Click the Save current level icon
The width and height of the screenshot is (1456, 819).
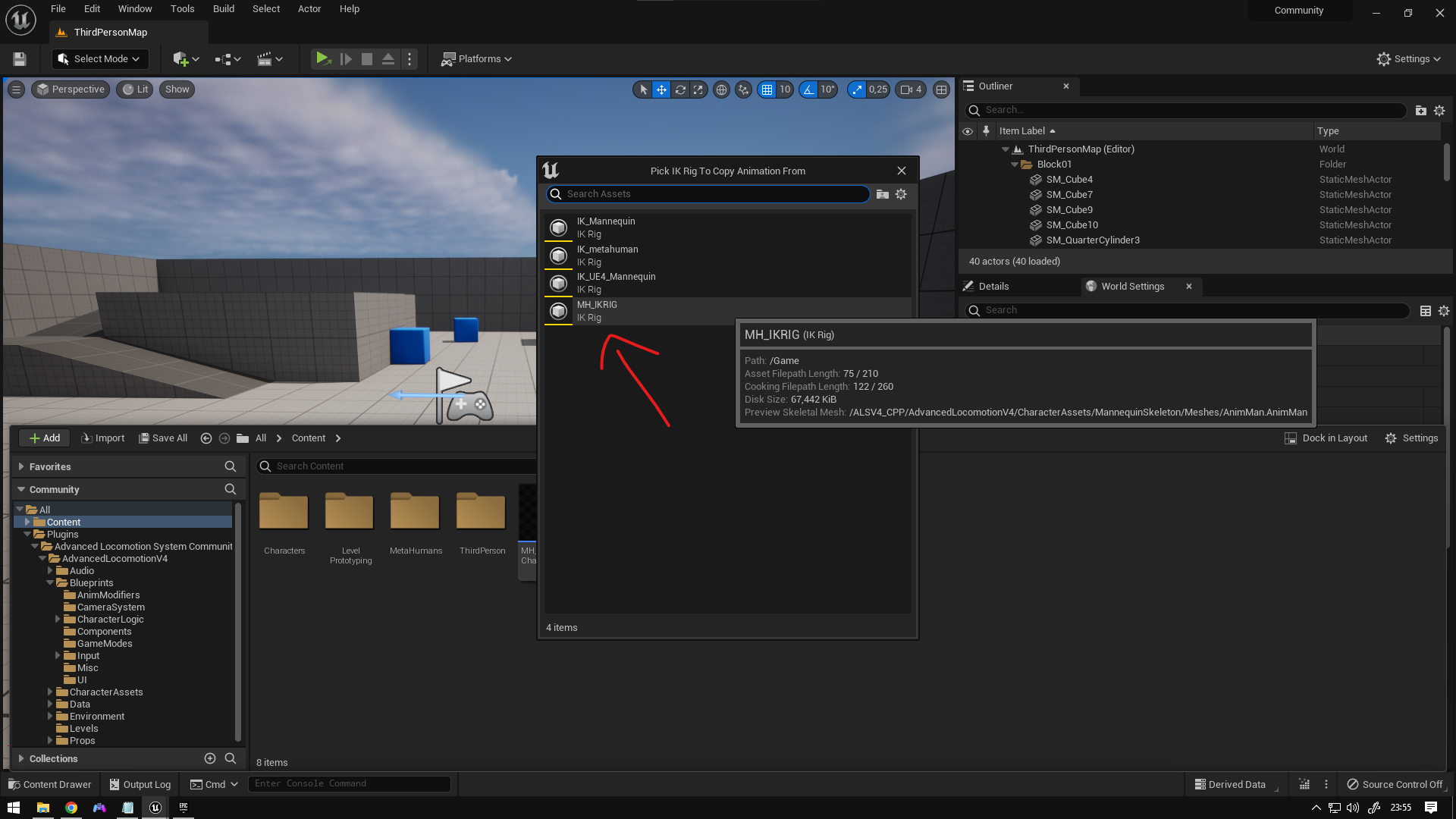[x=20, y=59]
